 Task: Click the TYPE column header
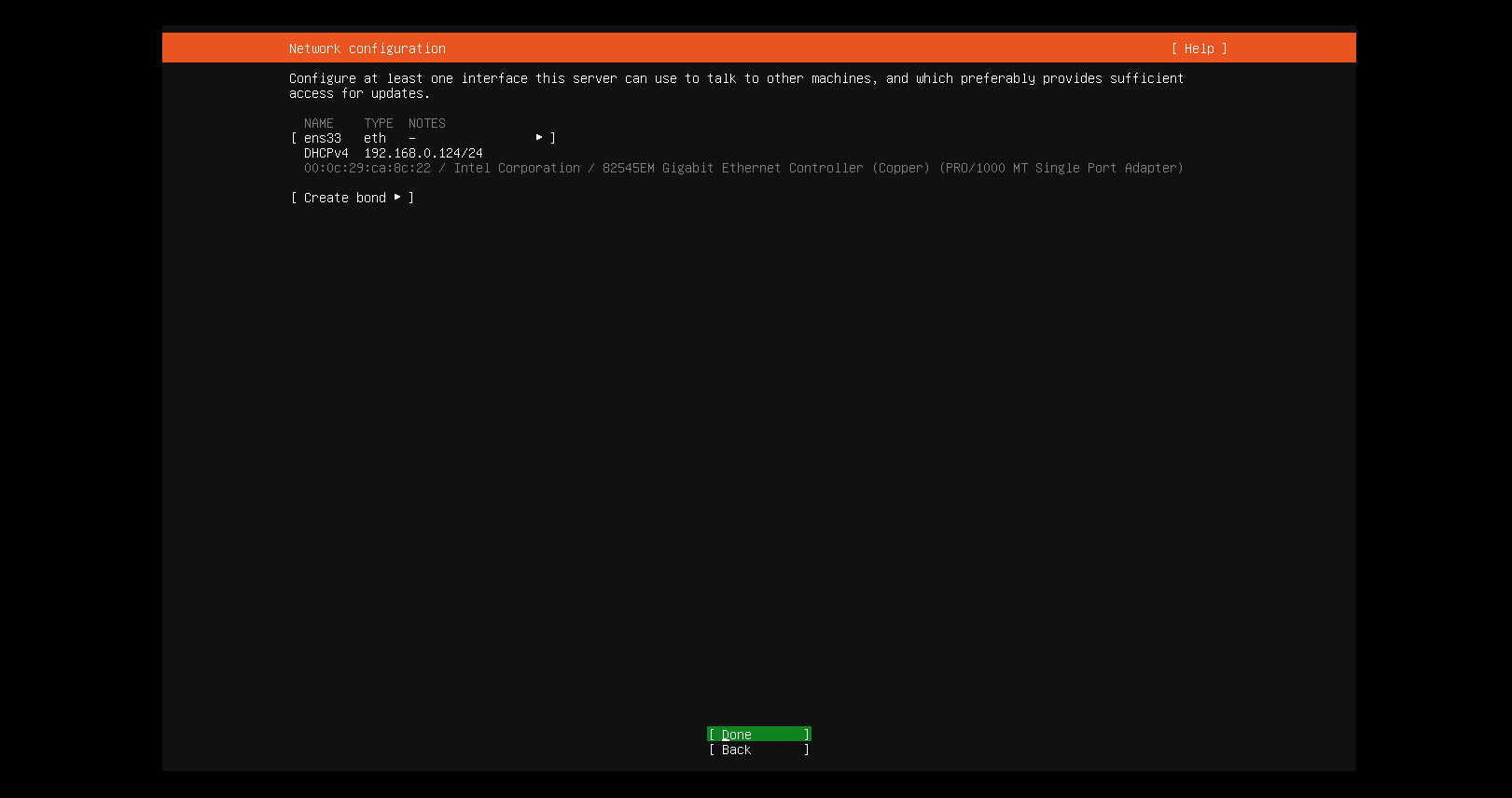coord(378,123)
